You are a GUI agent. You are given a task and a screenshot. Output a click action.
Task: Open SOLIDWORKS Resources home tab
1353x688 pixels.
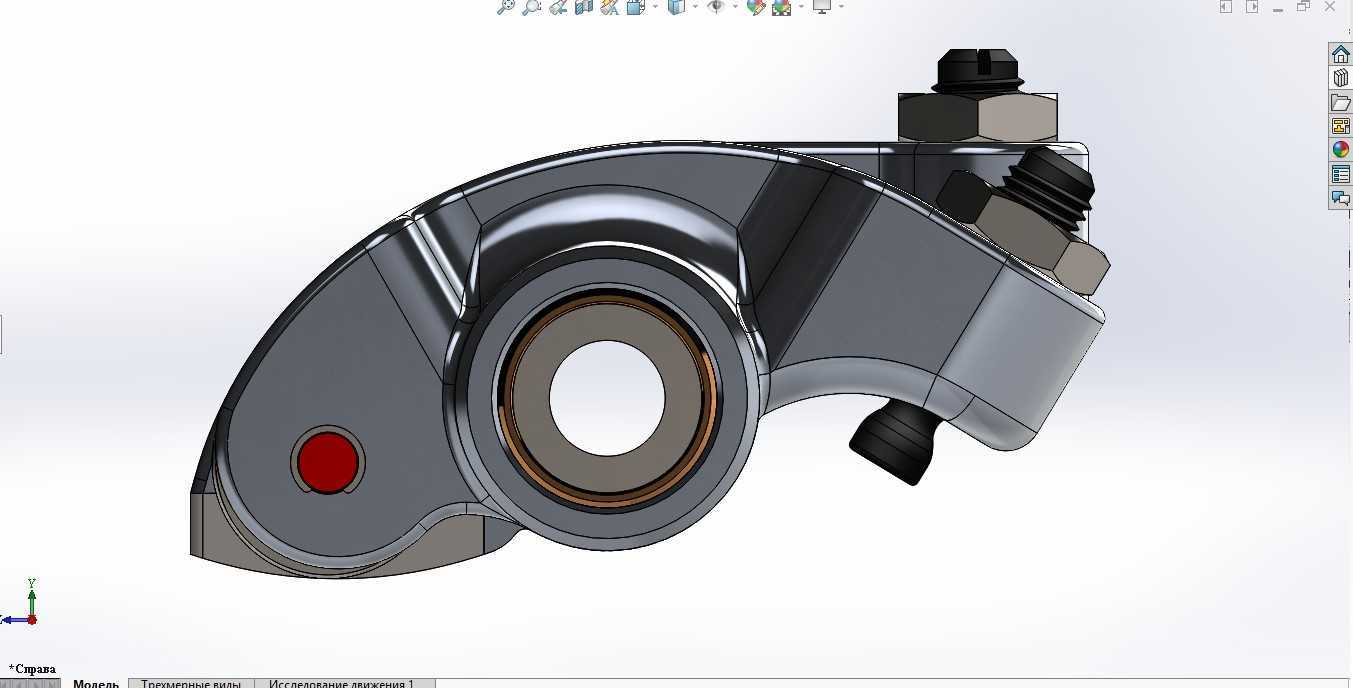1340,54
